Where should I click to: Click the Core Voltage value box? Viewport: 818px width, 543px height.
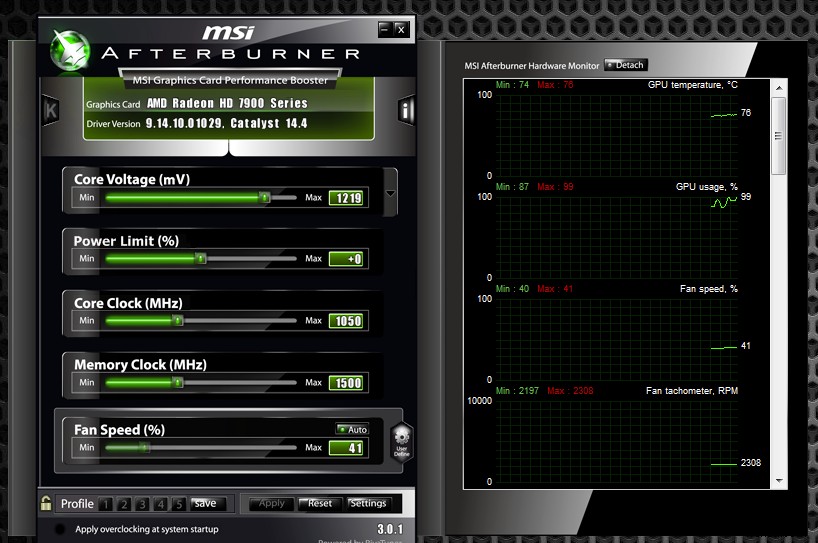point(347,198)
